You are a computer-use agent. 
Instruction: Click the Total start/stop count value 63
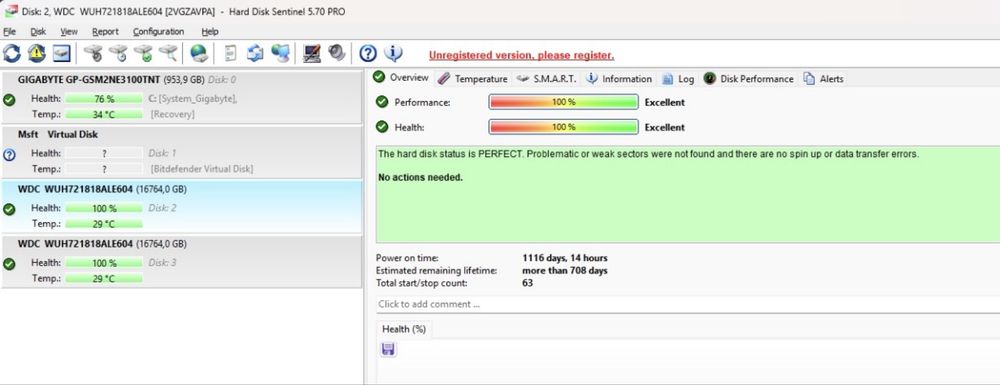click(x=527, y=282)
